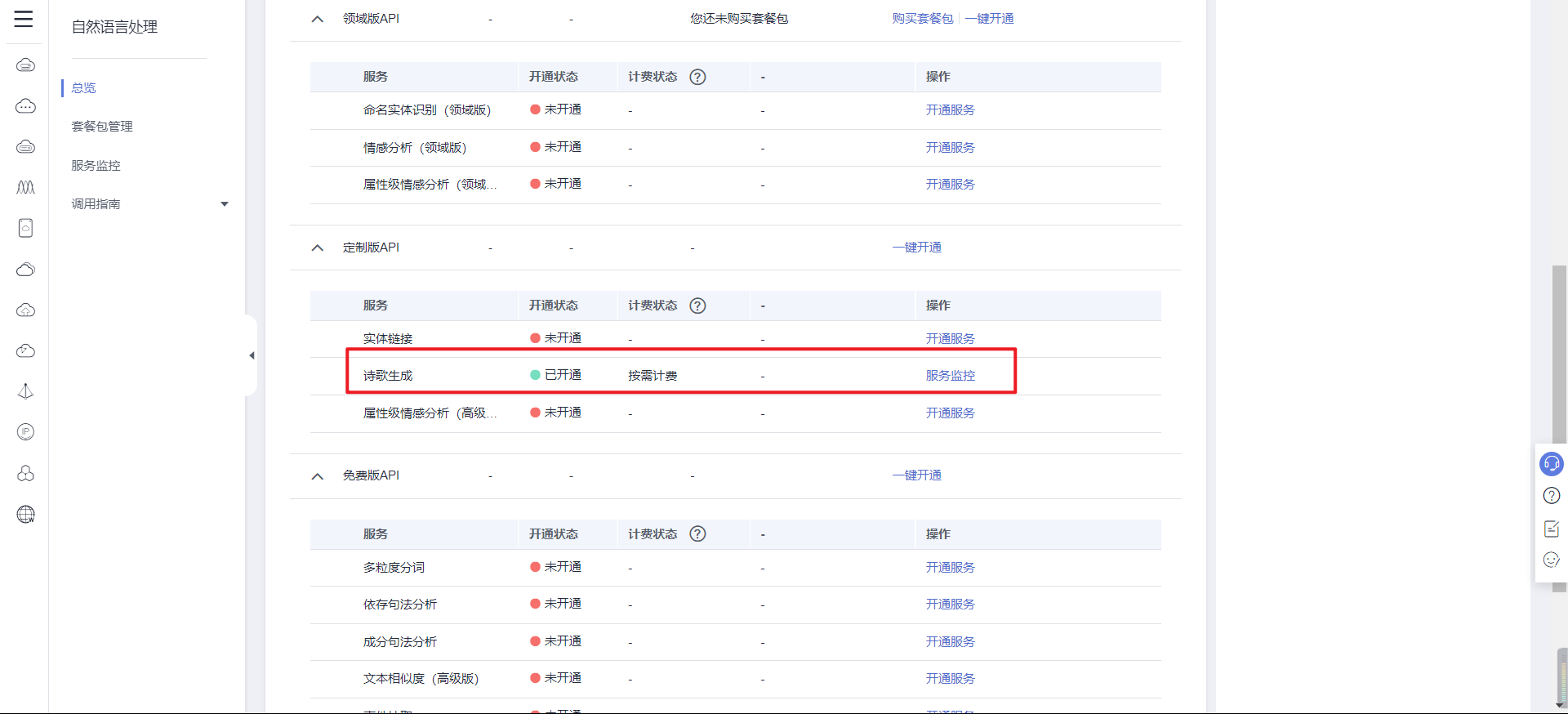This screenshot has height=714, width=1568.
Task: Click the floating question mark help icon
Action: 1552,496
